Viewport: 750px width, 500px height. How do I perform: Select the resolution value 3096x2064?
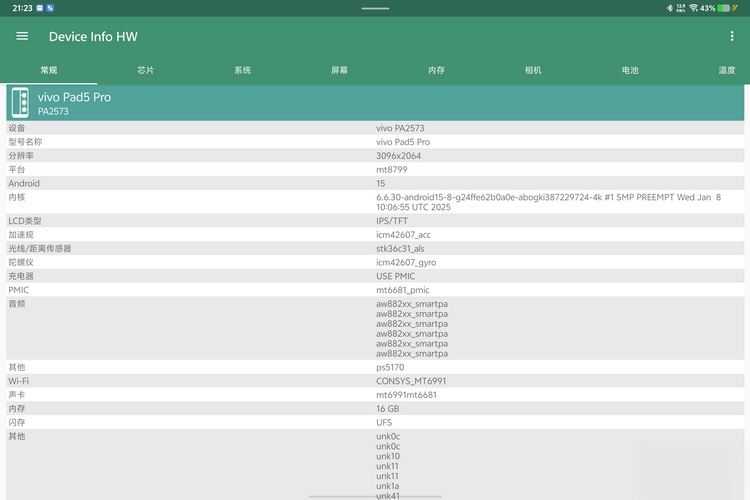(x=398, y=156)
